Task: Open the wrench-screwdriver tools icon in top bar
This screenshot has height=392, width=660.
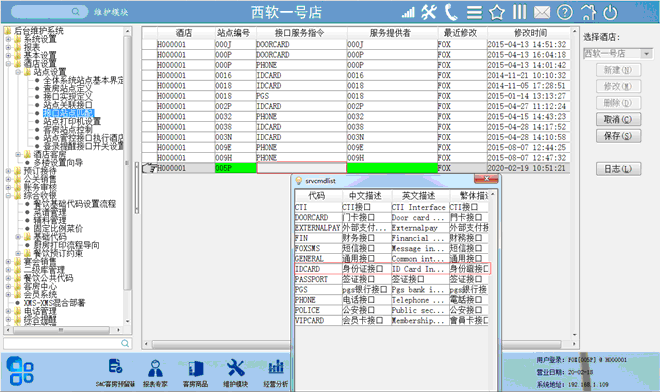Action: point(429,12)
